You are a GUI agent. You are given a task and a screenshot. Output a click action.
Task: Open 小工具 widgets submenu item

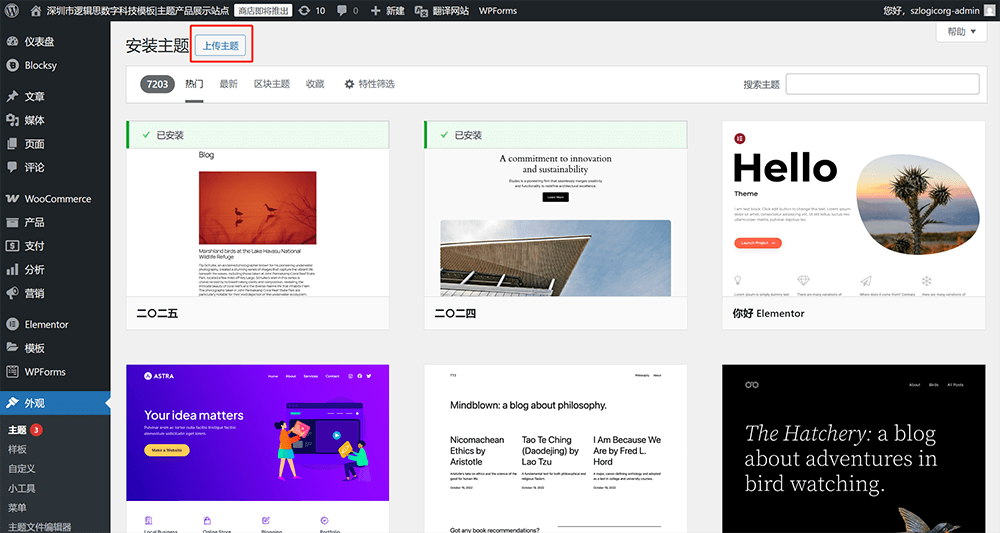pos(22,488)
